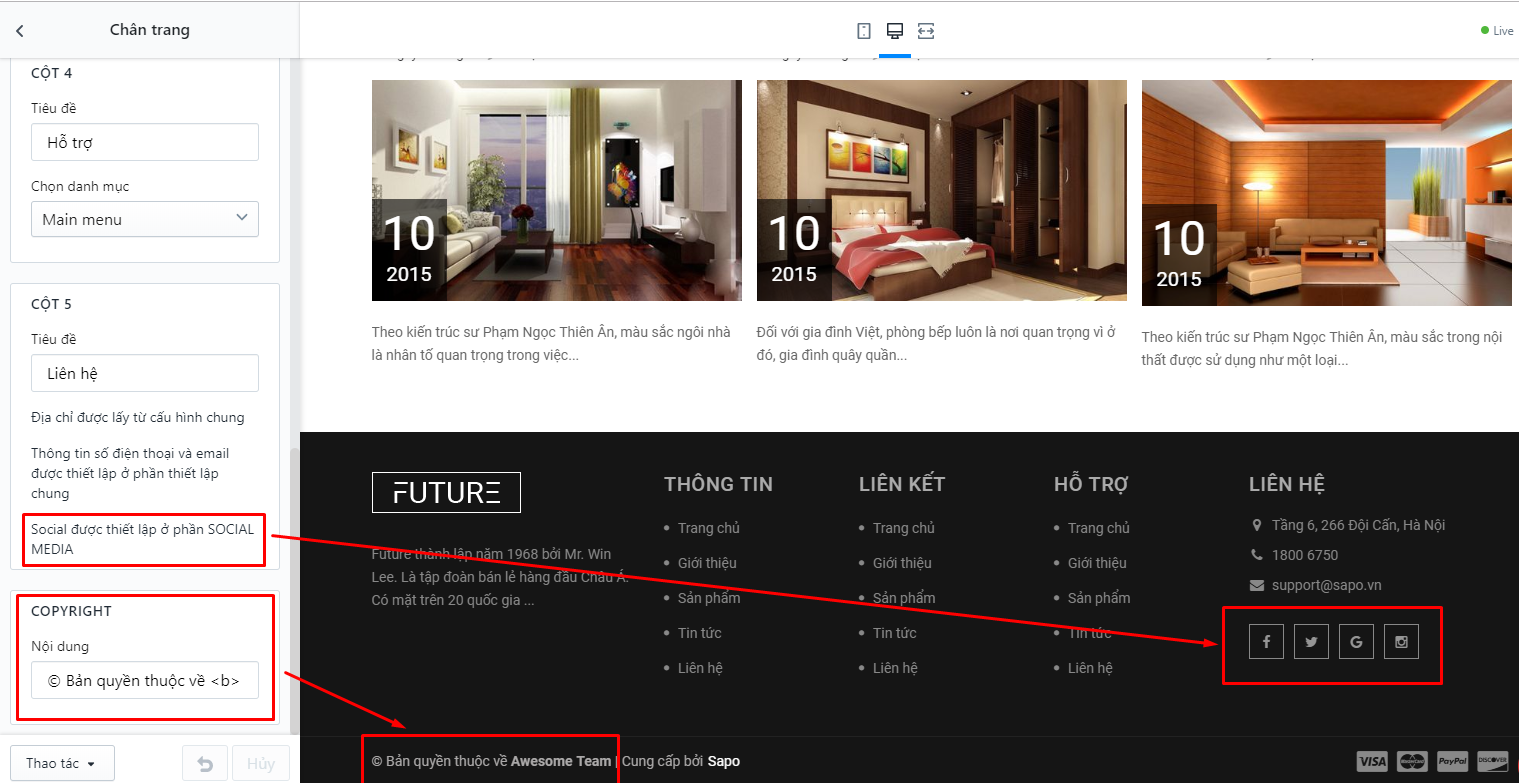Click the phone number 1800 6750
The image size is (1519, 783).
tap(1305, 555)
